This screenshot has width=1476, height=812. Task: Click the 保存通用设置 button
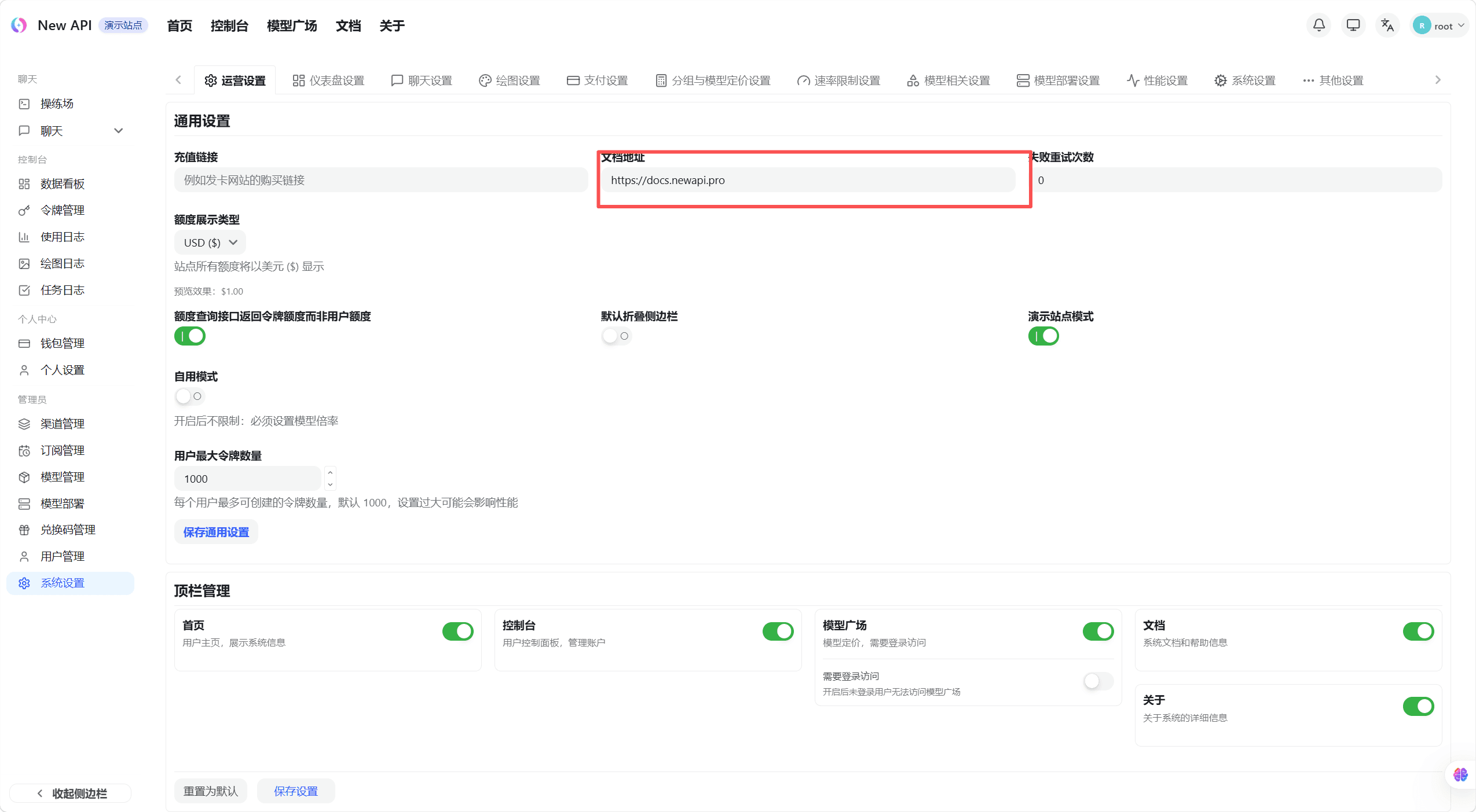(x=215, y=531)
